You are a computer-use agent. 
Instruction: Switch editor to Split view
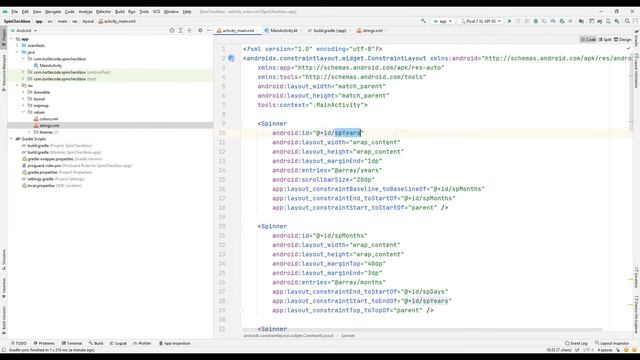[605, 40]
